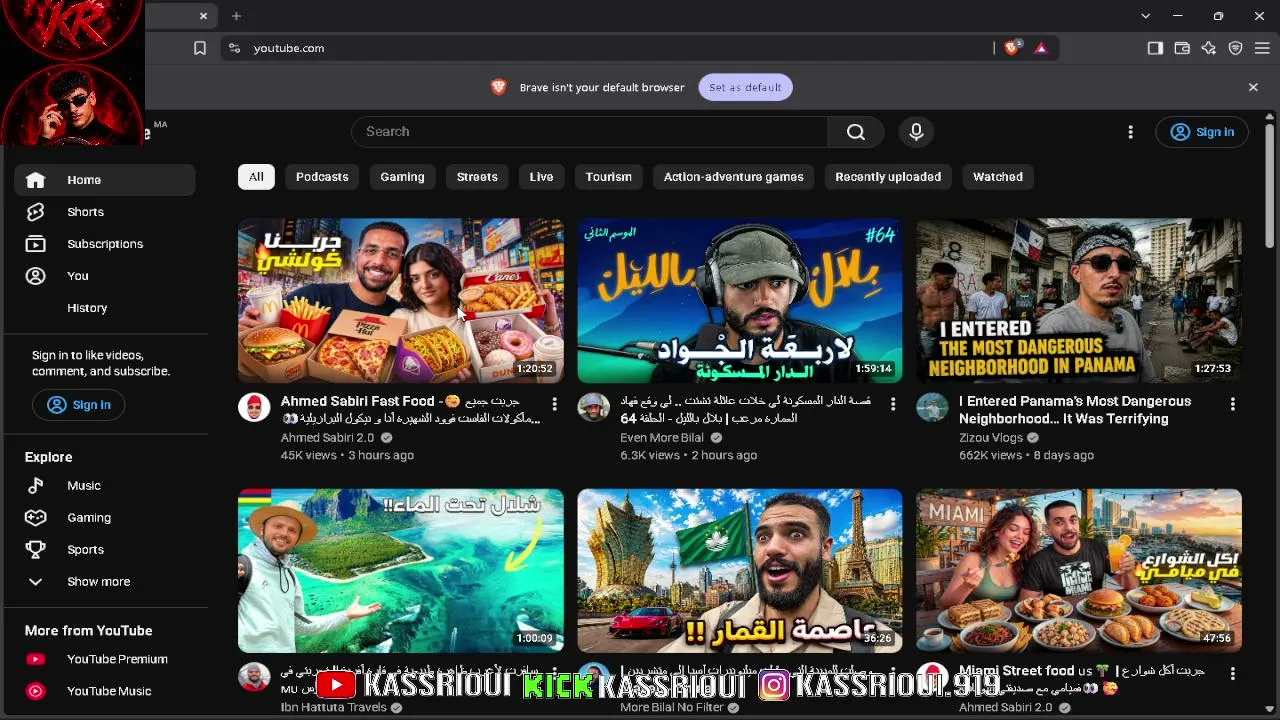
Task: Go to Home in the sidebar
Action: 104,180
